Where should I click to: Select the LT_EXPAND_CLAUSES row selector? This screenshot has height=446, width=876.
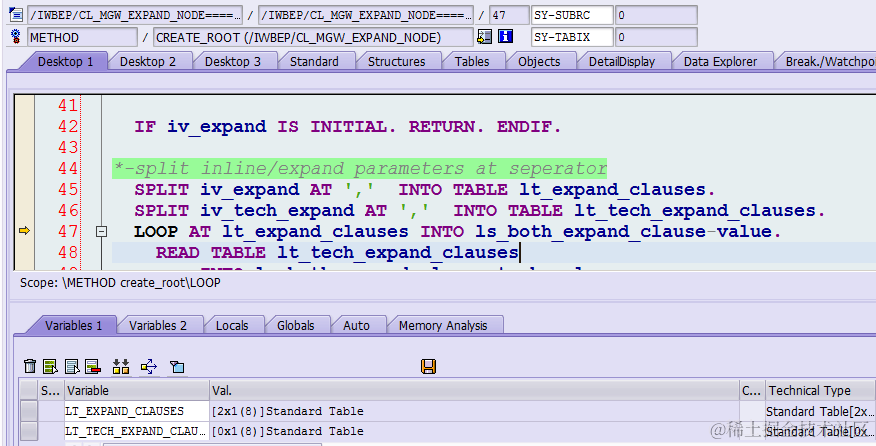coord(28,411)
